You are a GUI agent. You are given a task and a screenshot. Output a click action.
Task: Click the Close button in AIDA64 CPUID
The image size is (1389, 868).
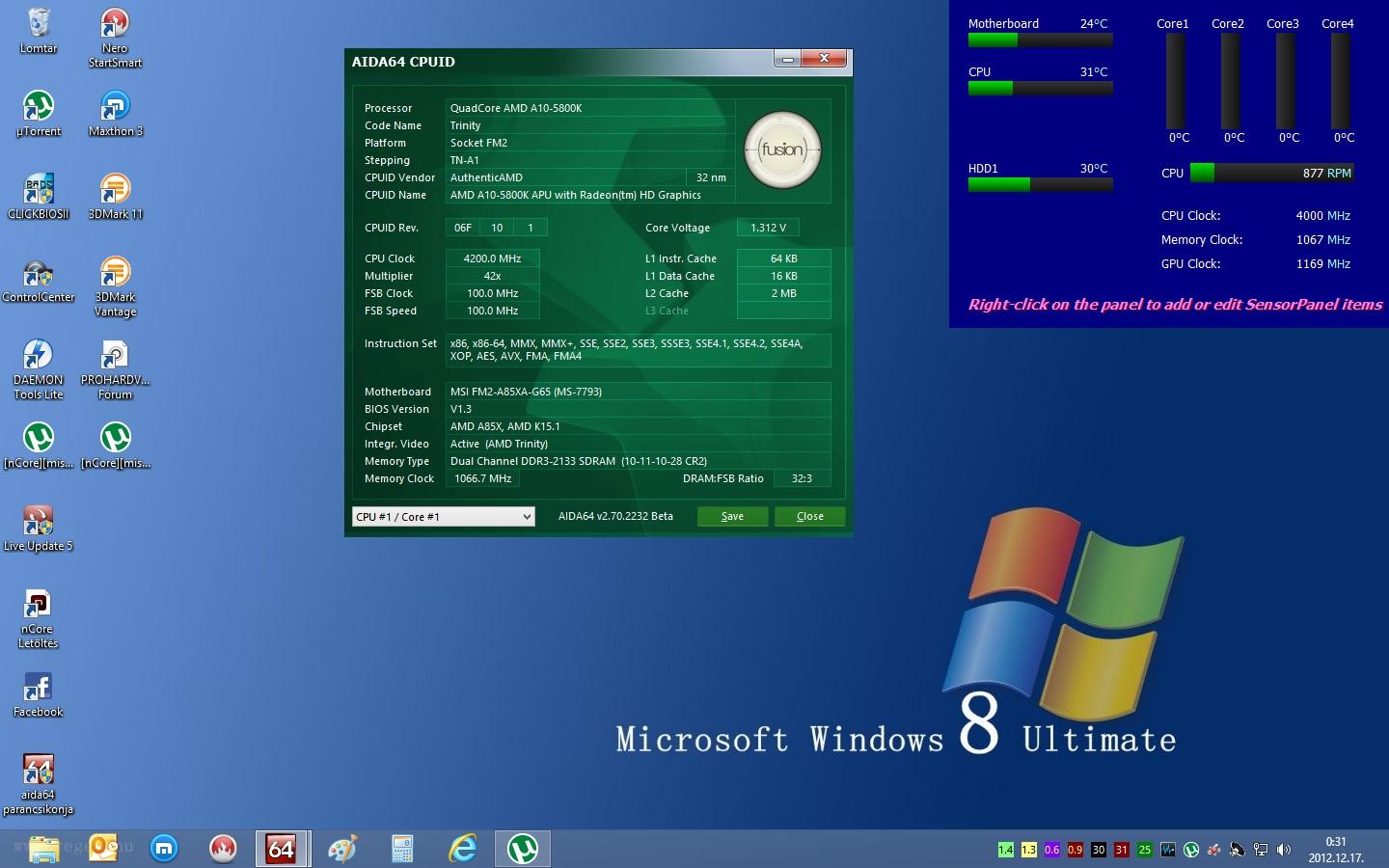click(x=810, y=517)
